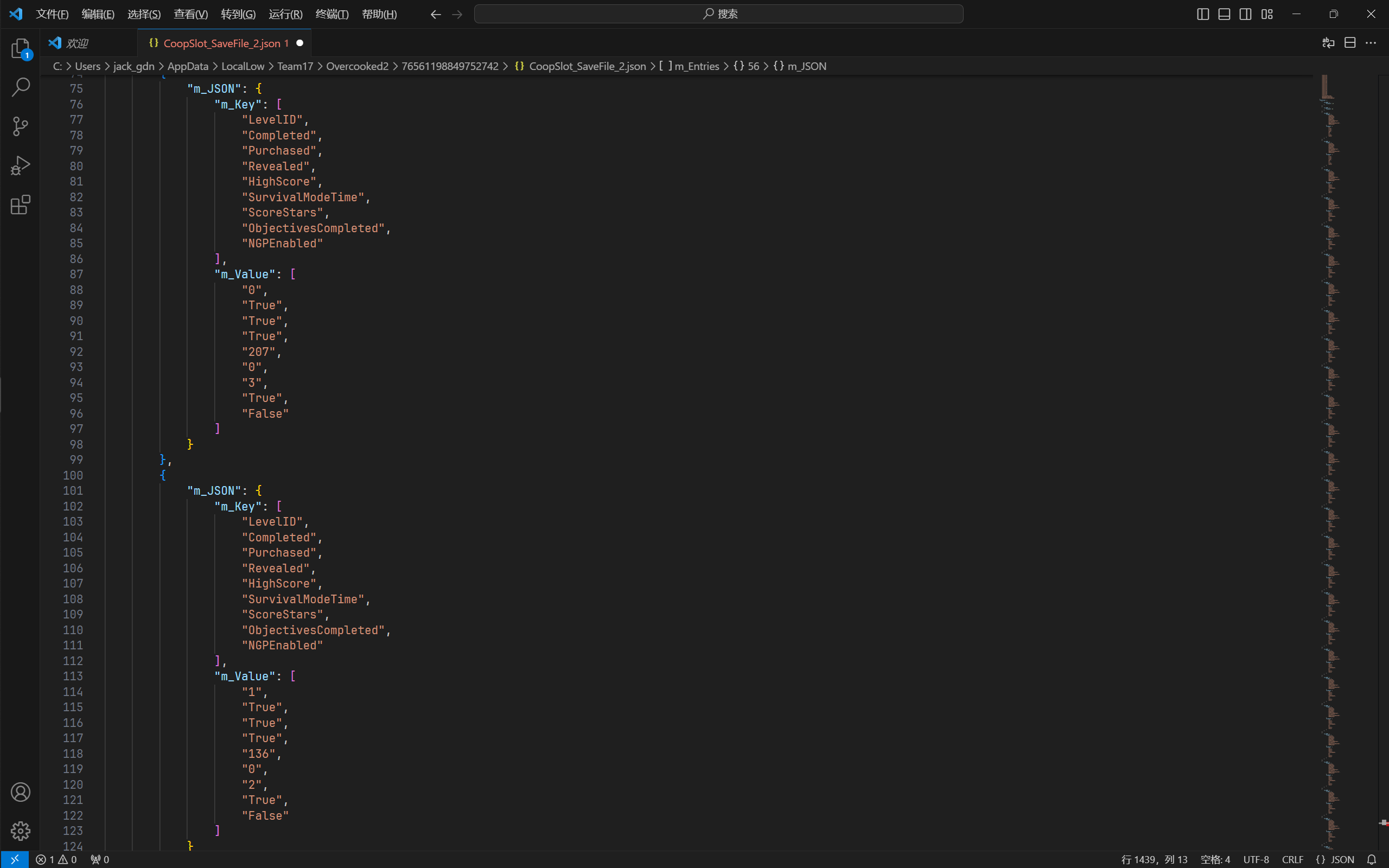Open the Explorer view in activity bar

tap(21, 48)
